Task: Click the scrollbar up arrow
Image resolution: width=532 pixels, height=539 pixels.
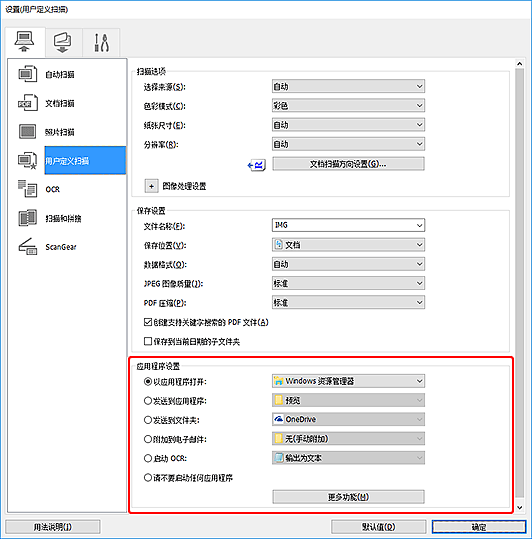Action: click(x=520, y=64)
